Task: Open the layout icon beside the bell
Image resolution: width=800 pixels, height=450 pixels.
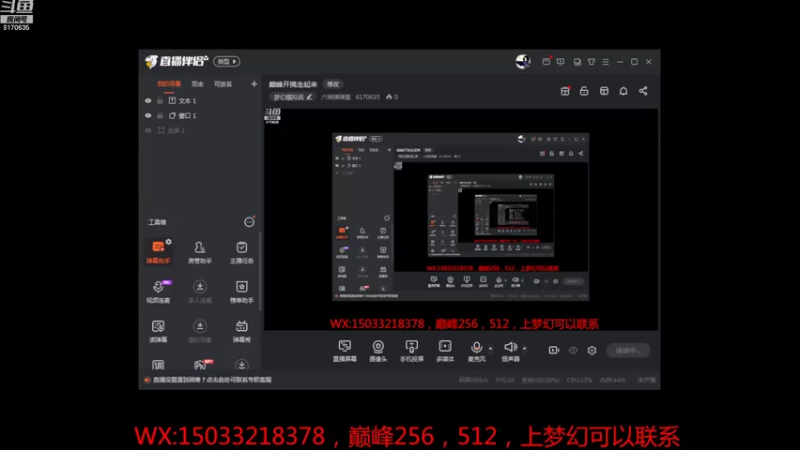Action: (x=604, y=91)
